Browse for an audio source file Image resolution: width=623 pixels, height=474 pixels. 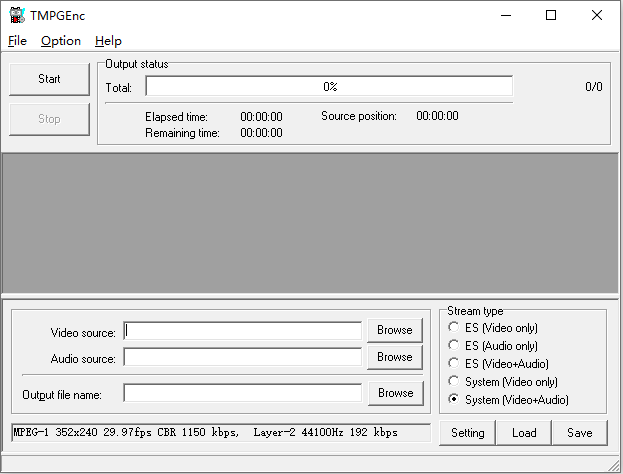tap(395, 357)
